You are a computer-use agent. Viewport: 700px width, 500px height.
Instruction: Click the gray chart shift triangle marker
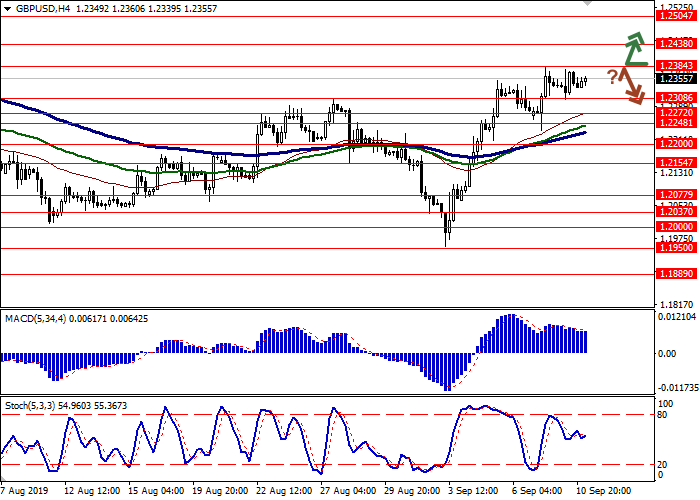click(587, 4)
